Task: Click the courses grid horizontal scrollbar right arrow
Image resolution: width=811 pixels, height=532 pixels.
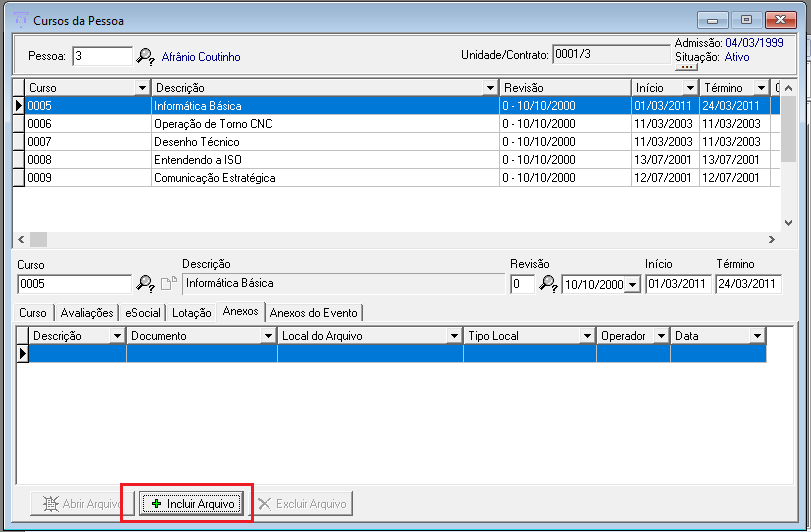Action: tap(771, 239)
